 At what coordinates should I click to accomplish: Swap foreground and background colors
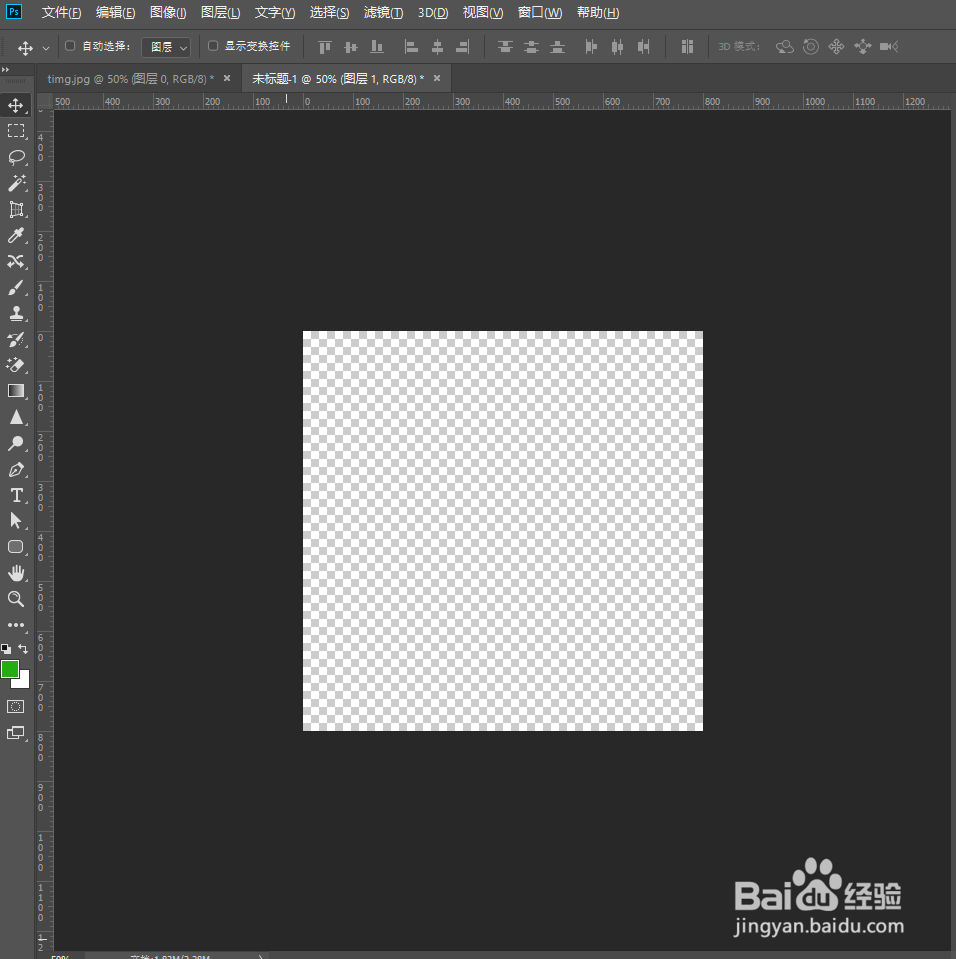coord(23,648)
